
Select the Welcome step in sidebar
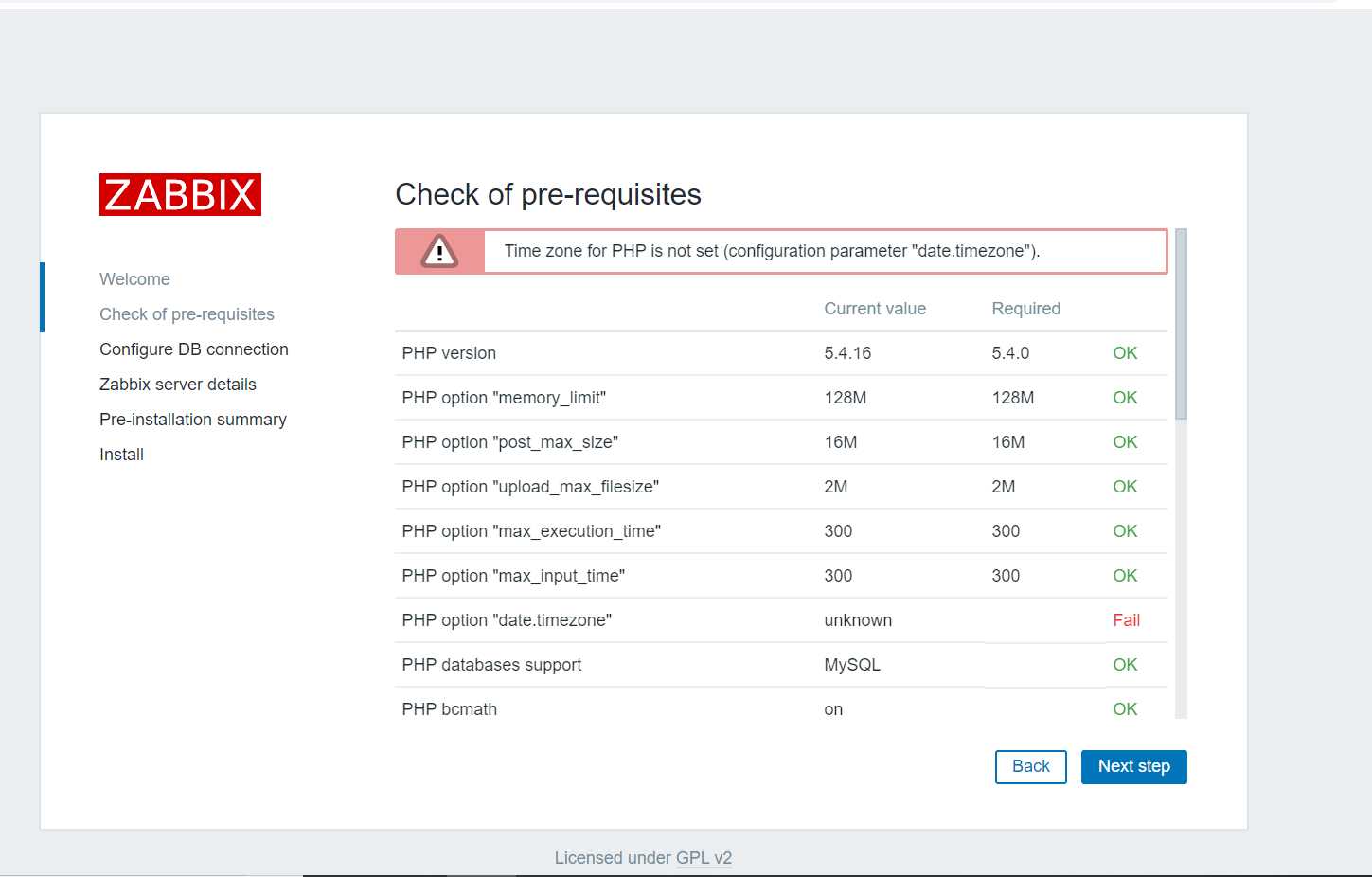[134, 279]
